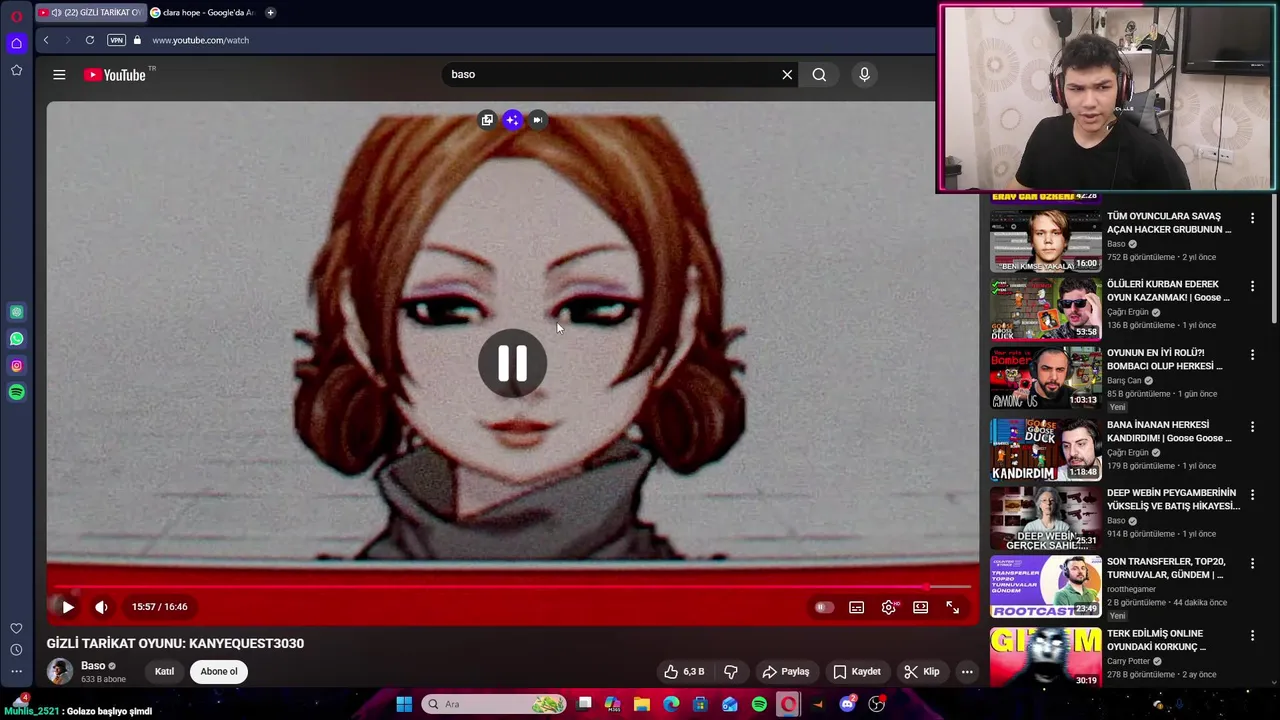The image size is (1280, 720).
Task: Open the YouTube hamburger guide menu
Action: pos(59,75)
